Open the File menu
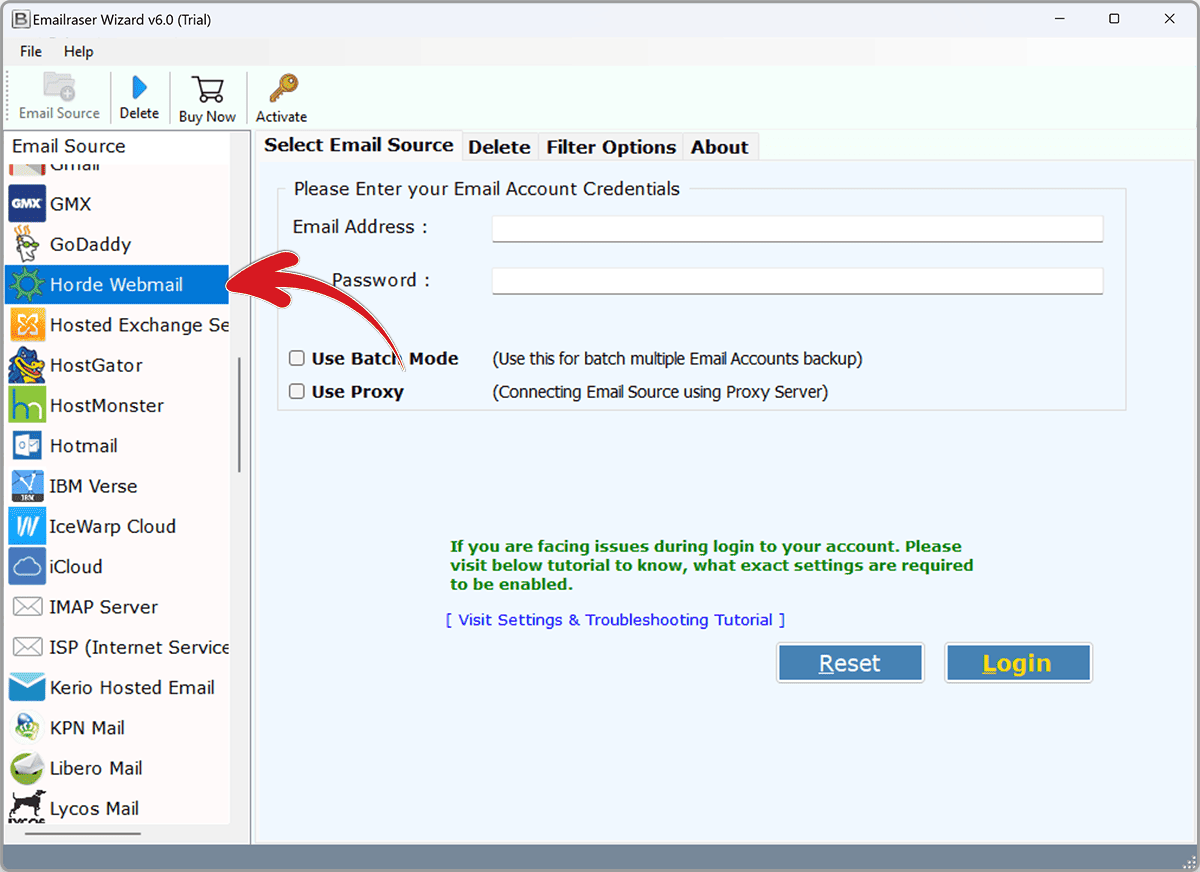 [x=31, y=51]
